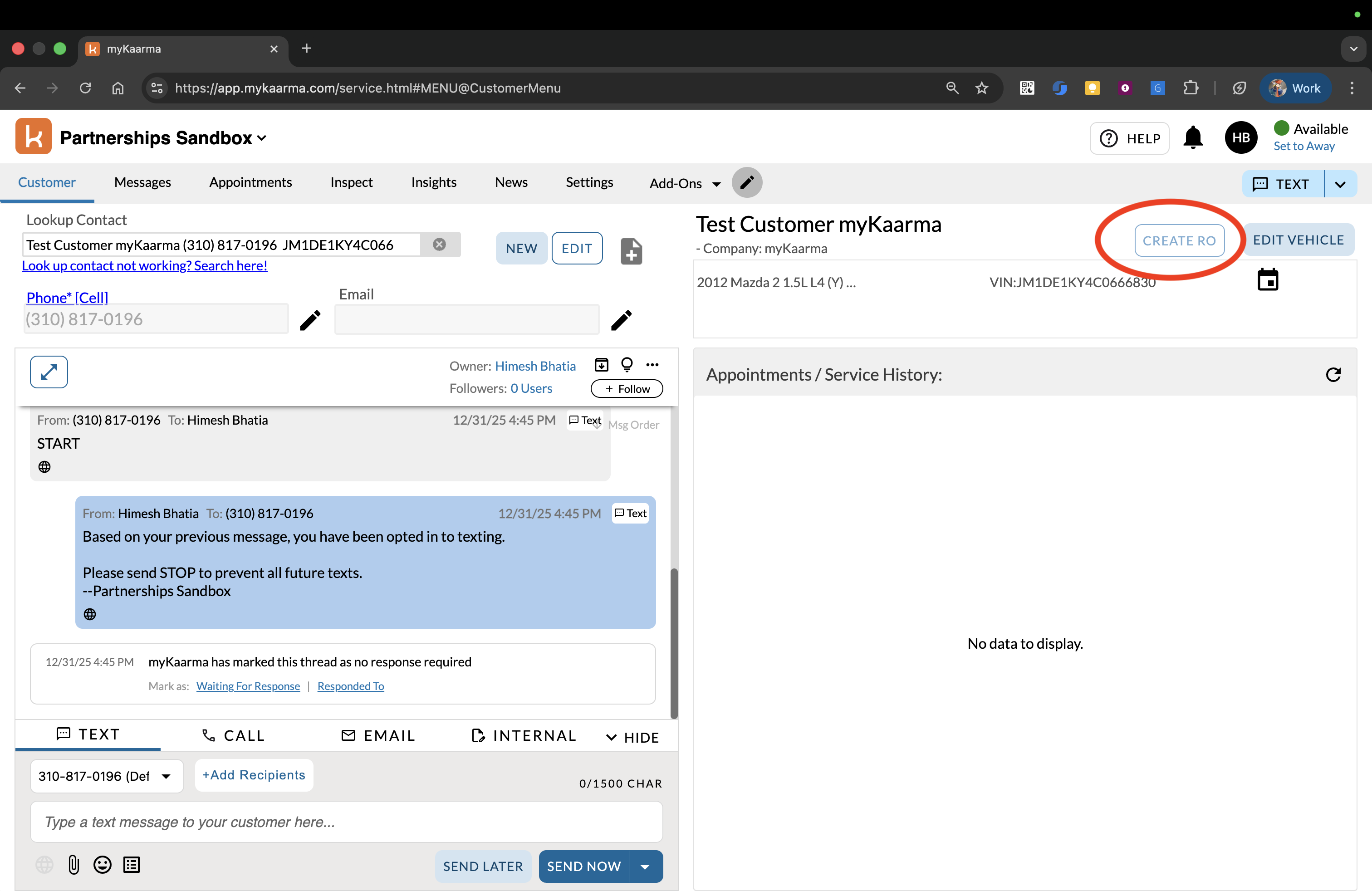Screen dimensions: 1372x891
Task: Expand the Add-Ons menu
Action: point(684,183)
